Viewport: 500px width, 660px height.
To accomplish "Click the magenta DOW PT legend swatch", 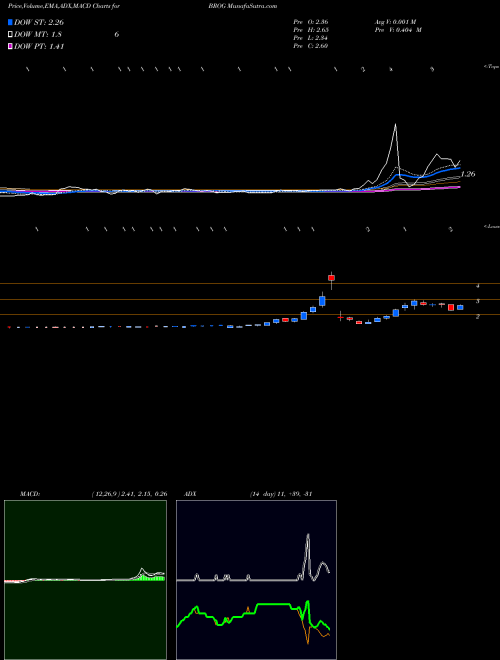I will [x=10, y=46].
